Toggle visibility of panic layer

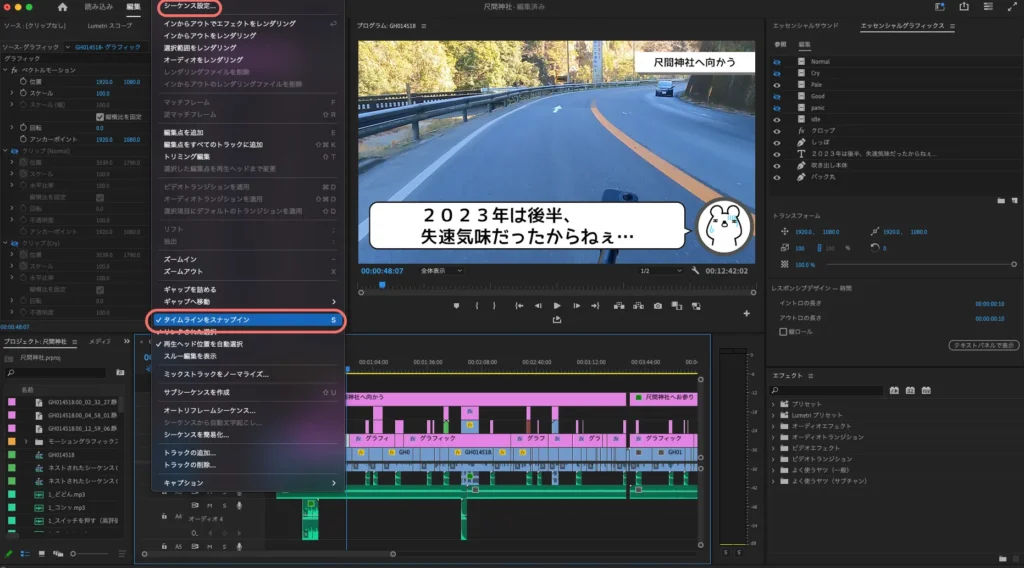click(x=776, y=108)
